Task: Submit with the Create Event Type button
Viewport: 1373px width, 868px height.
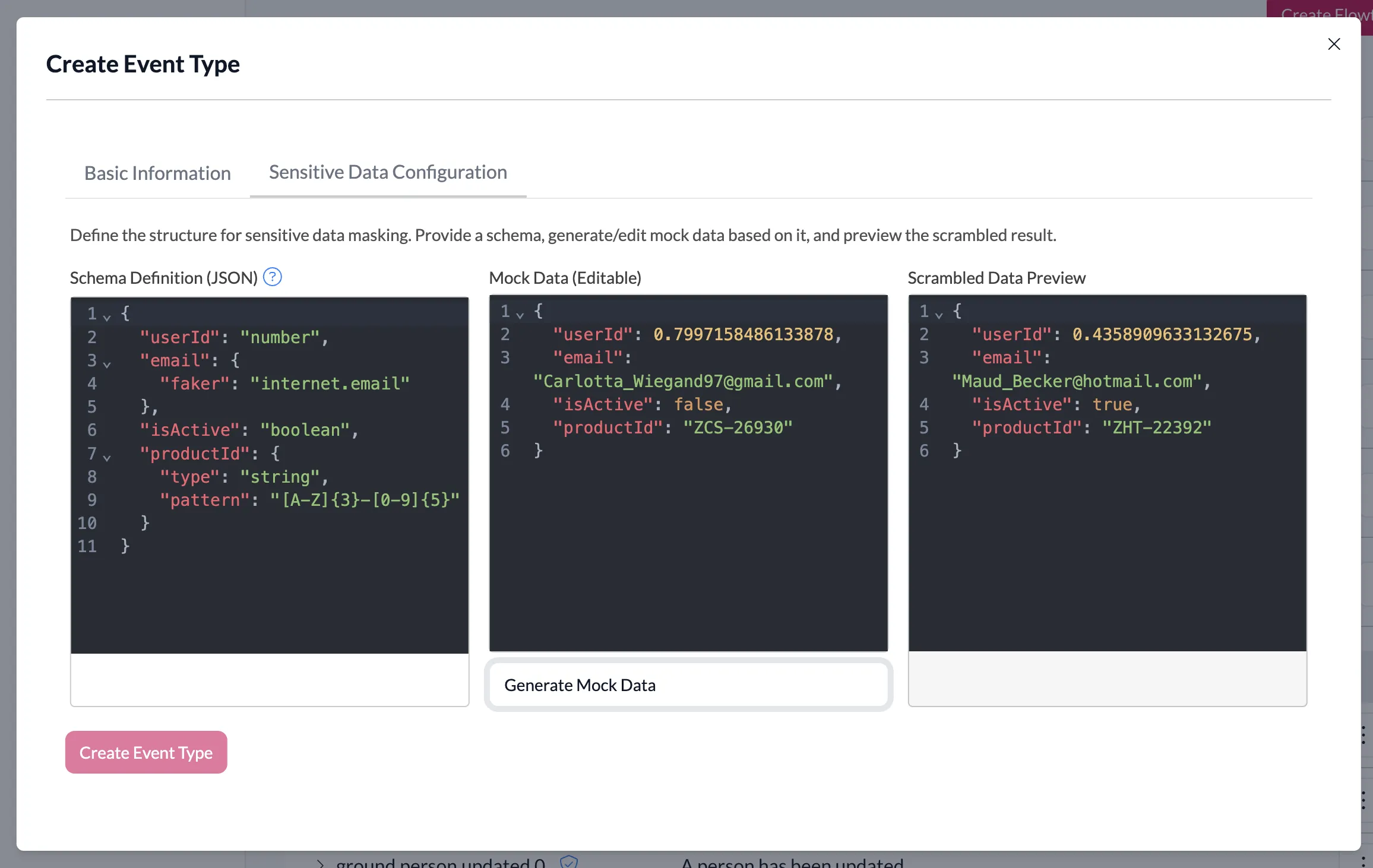Action: pyautogui.click(x=146, y=752)
